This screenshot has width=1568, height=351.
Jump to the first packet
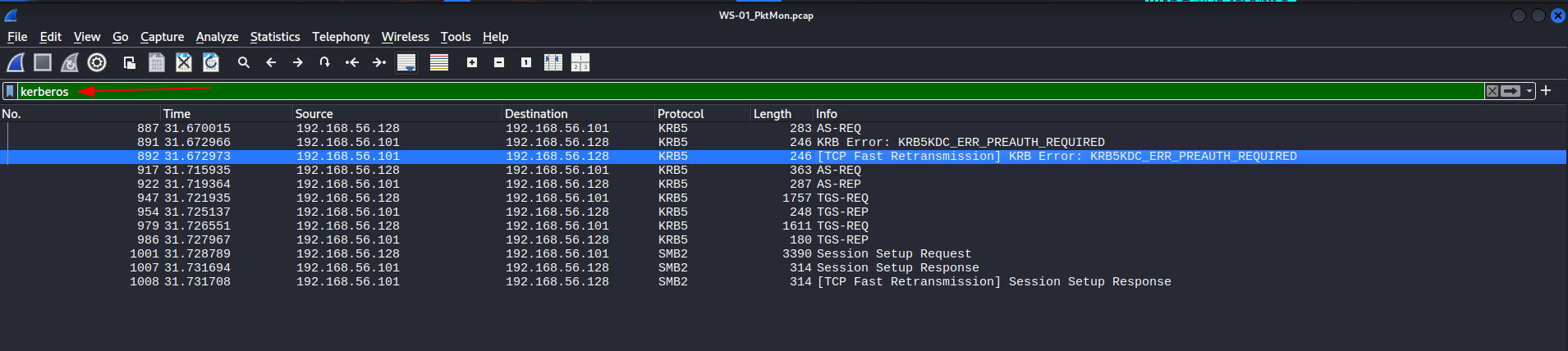point(352,62)
